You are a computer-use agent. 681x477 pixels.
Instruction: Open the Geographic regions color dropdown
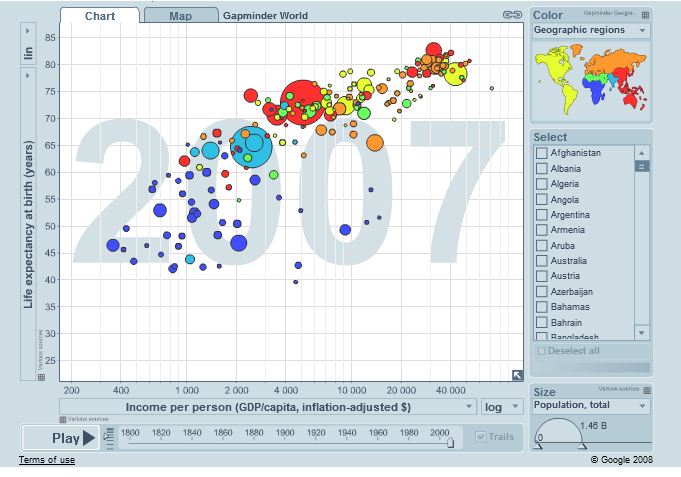tap(590, 31)
